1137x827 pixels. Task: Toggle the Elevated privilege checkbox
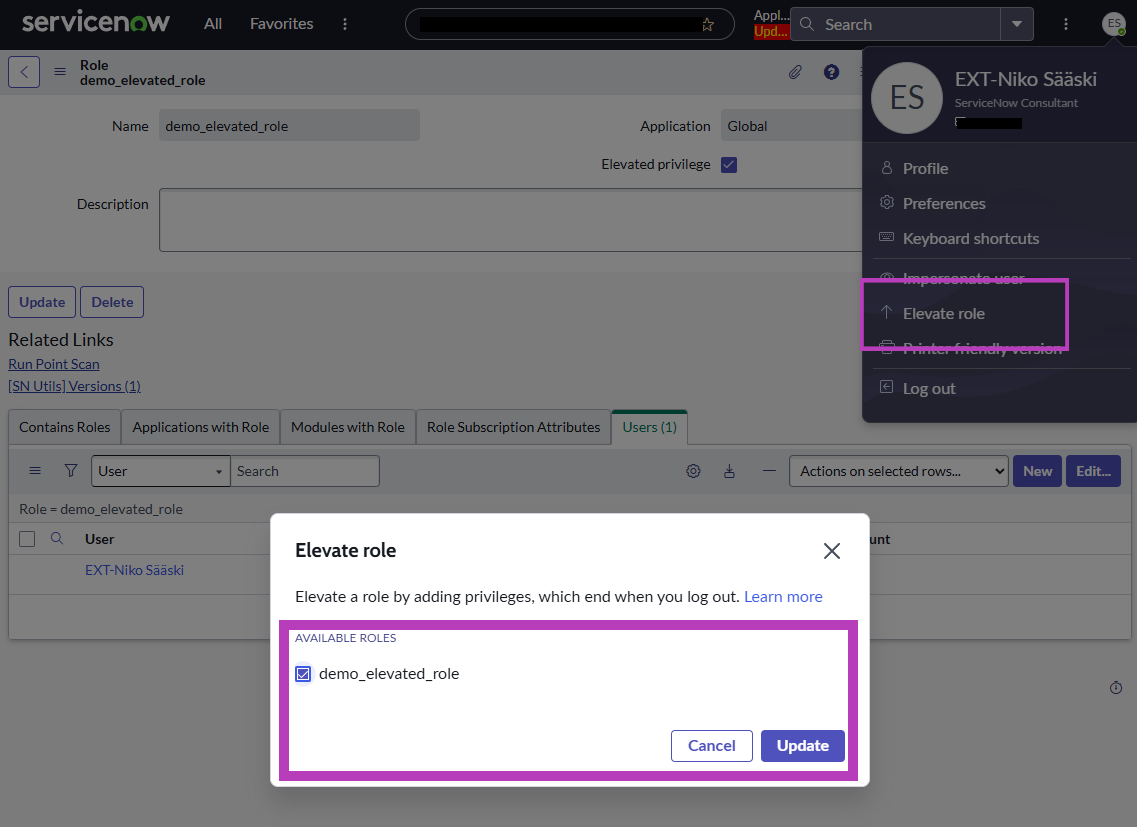tap(729, 165)
